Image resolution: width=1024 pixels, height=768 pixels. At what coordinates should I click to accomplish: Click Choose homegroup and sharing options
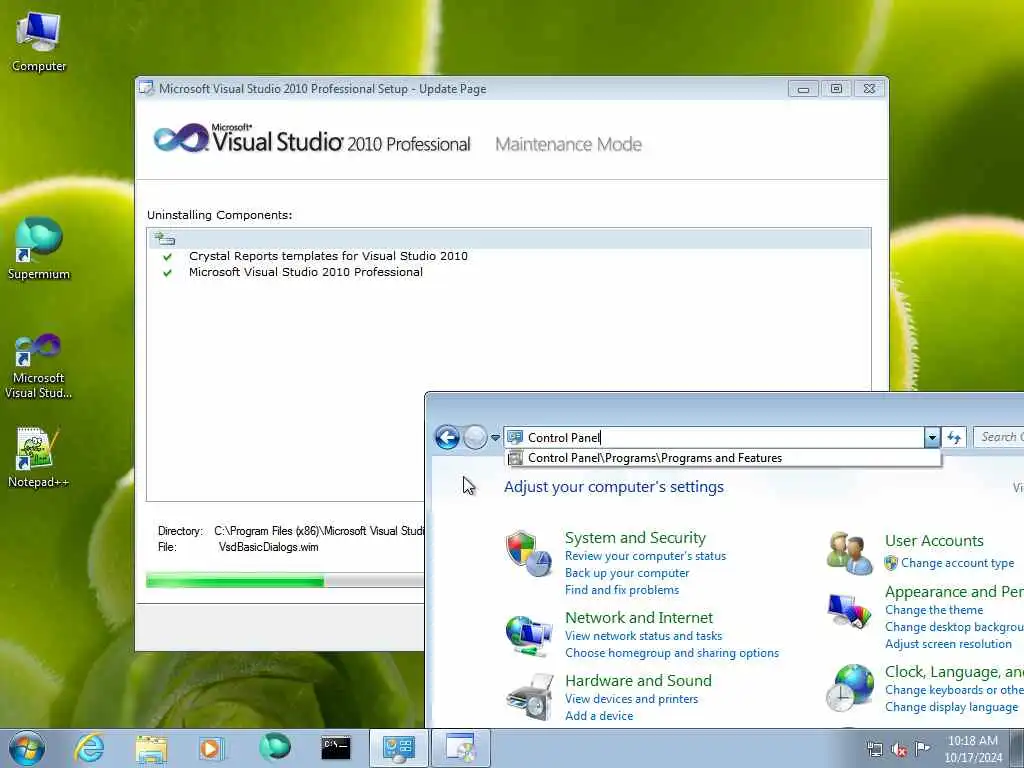point(671,652)
